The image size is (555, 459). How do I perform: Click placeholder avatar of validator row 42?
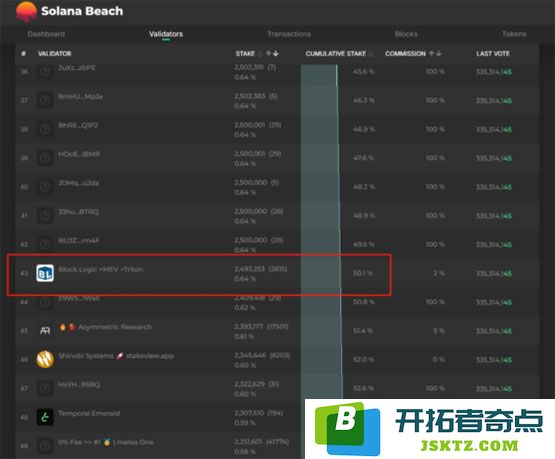click(x=45, y=244)
